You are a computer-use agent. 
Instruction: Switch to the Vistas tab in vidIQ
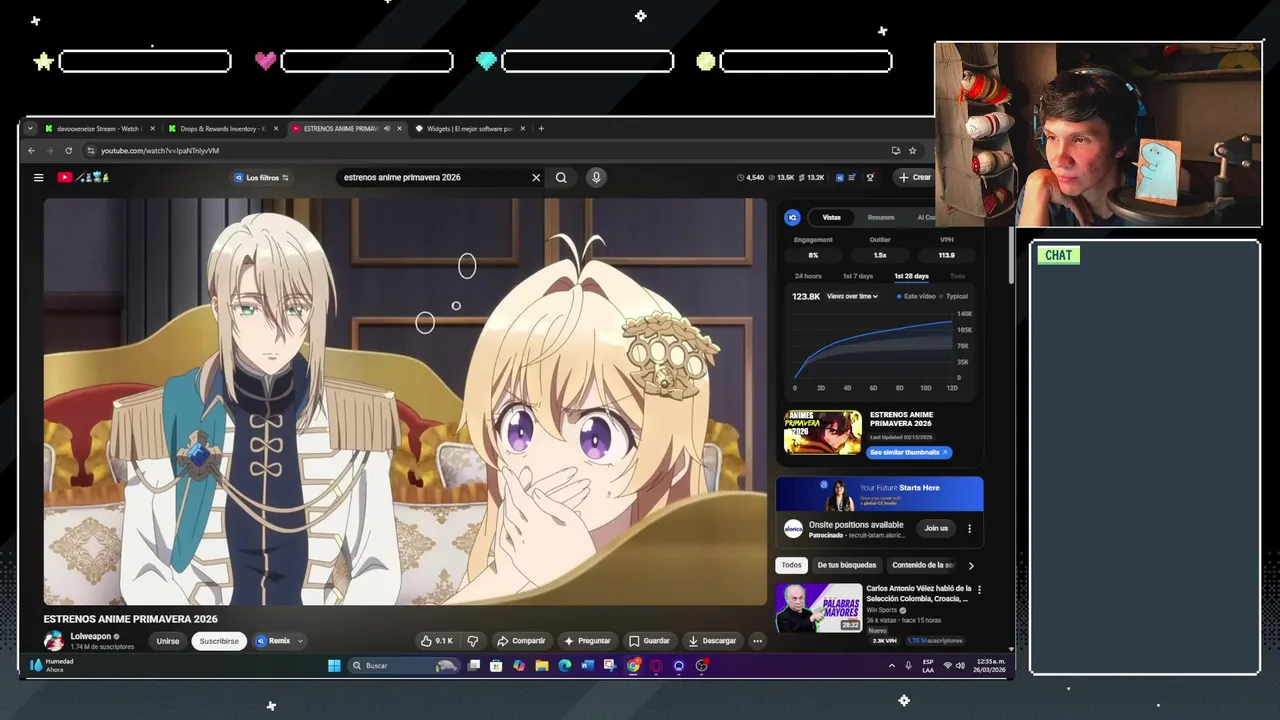tap(831, 217)
